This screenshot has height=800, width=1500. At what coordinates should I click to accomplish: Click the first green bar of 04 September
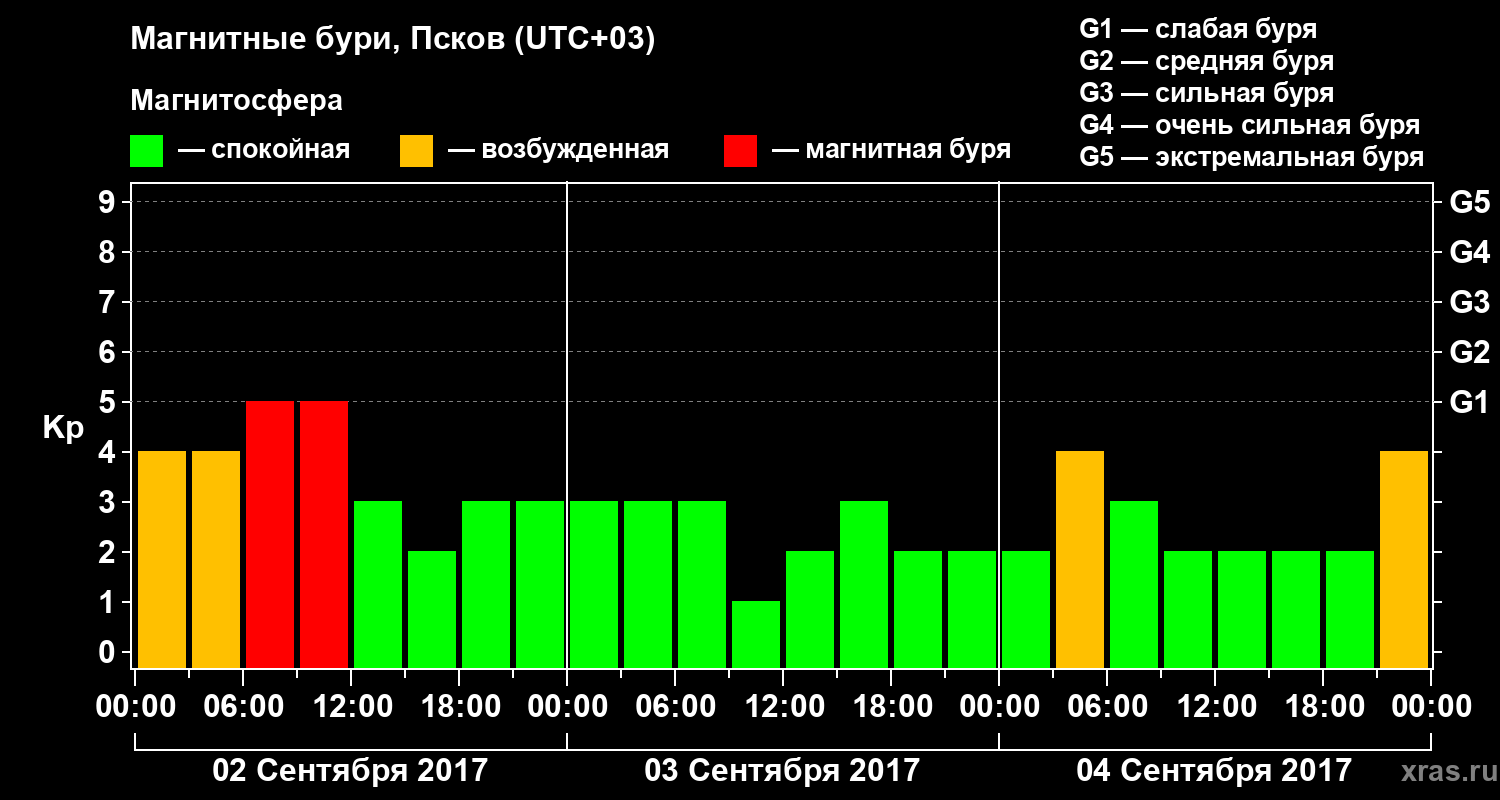tap(1026, 609)
